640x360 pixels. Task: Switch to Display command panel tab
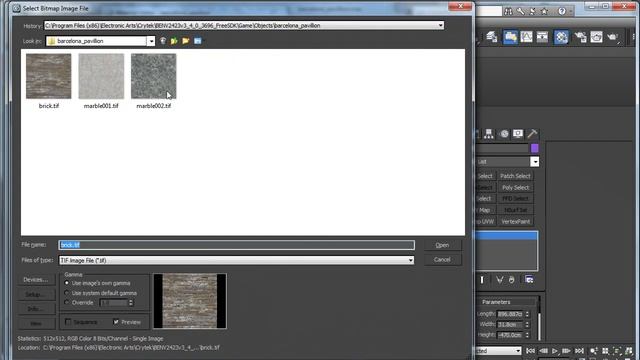[518, 134]
